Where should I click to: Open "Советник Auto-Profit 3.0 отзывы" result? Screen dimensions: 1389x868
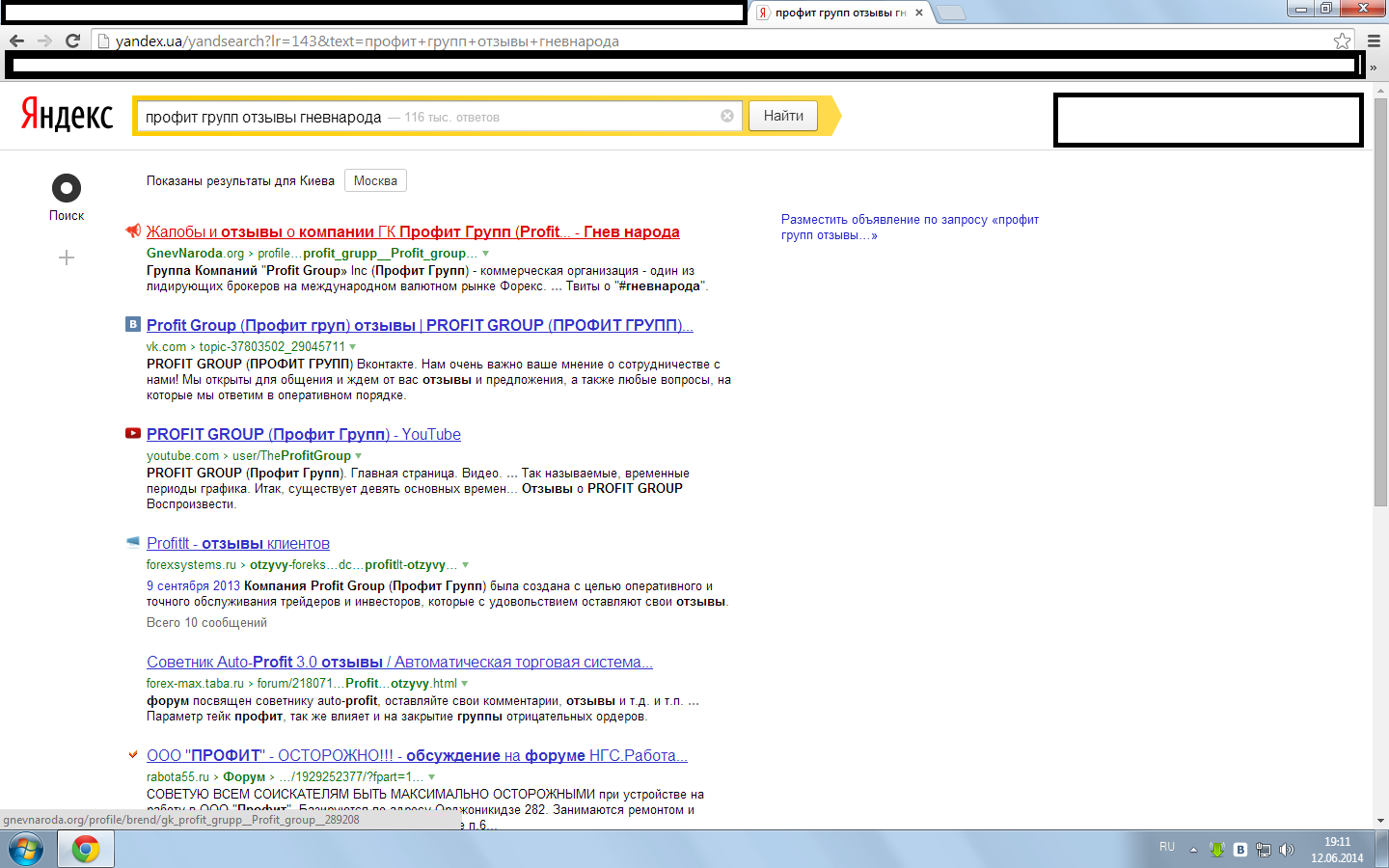pos(399,662)
